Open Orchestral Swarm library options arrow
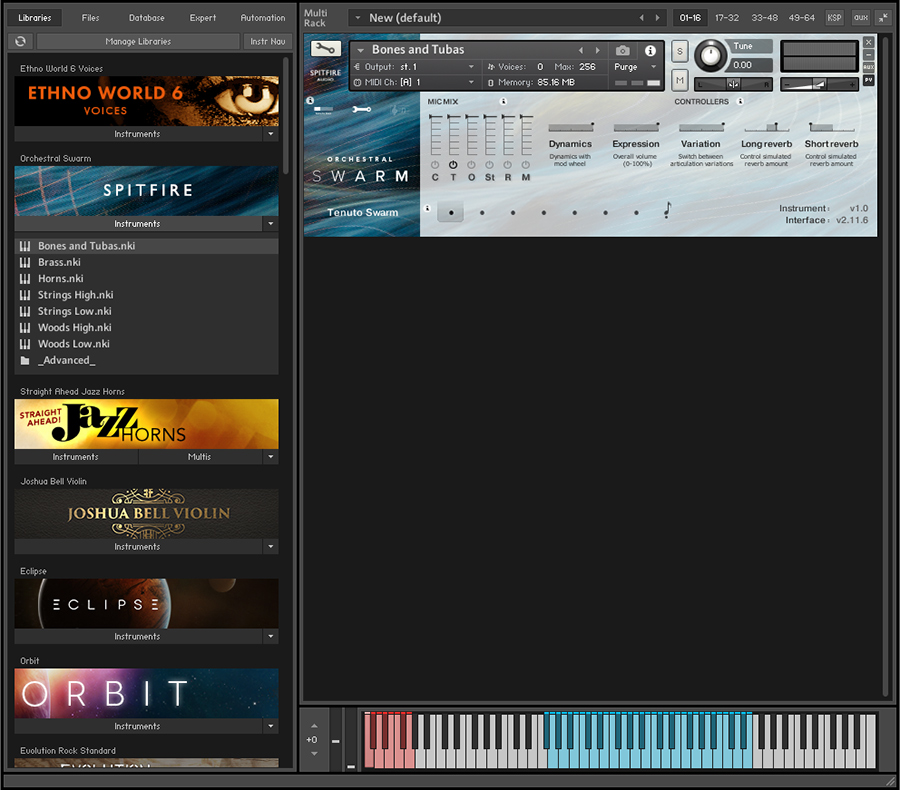 [271, 223]
